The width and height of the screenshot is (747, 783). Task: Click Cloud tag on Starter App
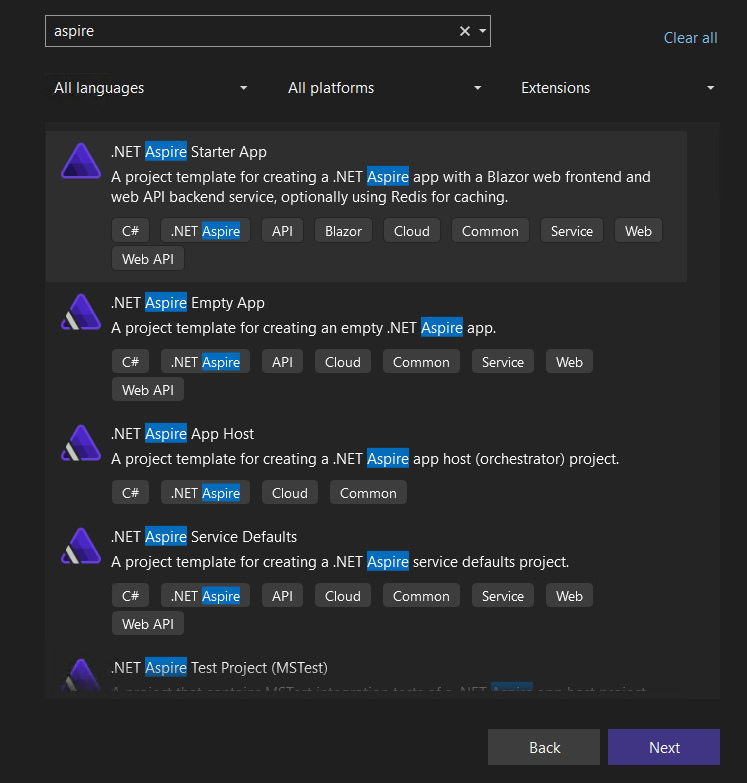pos(411,231)
